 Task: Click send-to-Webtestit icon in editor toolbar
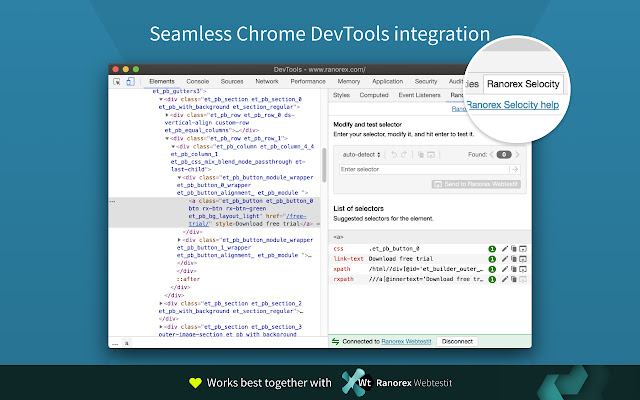[431, 155]
